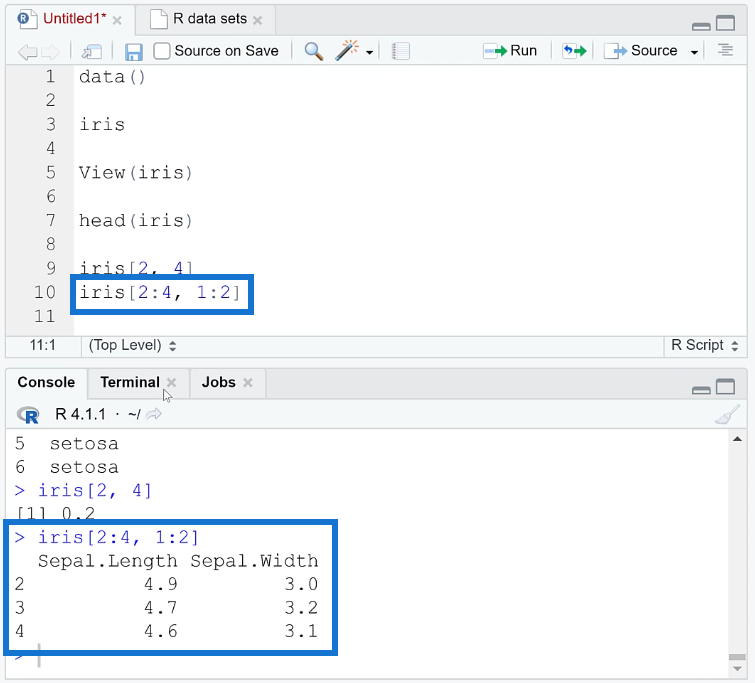Click the code tools magic wand
The width and height of the screenshot is (755, 683).
tap(347, 50)
